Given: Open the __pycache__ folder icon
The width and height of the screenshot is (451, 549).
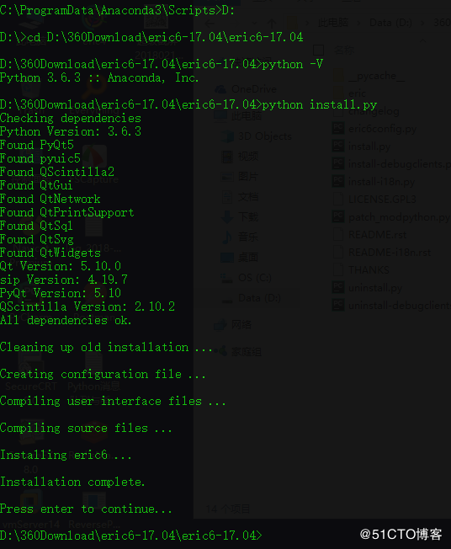Looking at the screenshot, I should 338,76.
